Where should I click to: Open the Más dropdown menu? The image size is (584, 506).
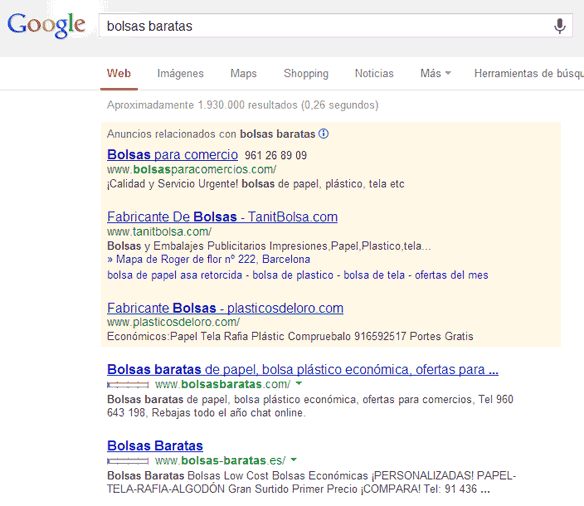click(x=435, y=73)
